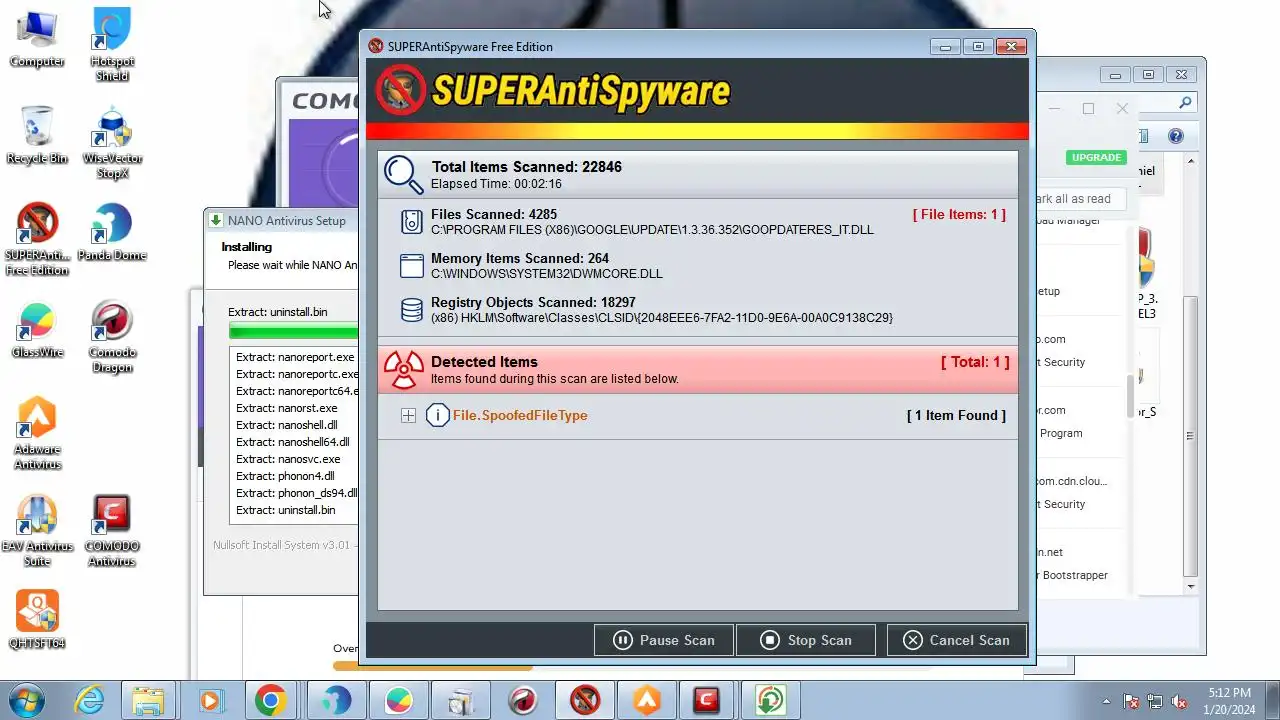Switch to Comodo Dragon taskbar button
Screen dimensions: 1280x720
pos(523,700)
